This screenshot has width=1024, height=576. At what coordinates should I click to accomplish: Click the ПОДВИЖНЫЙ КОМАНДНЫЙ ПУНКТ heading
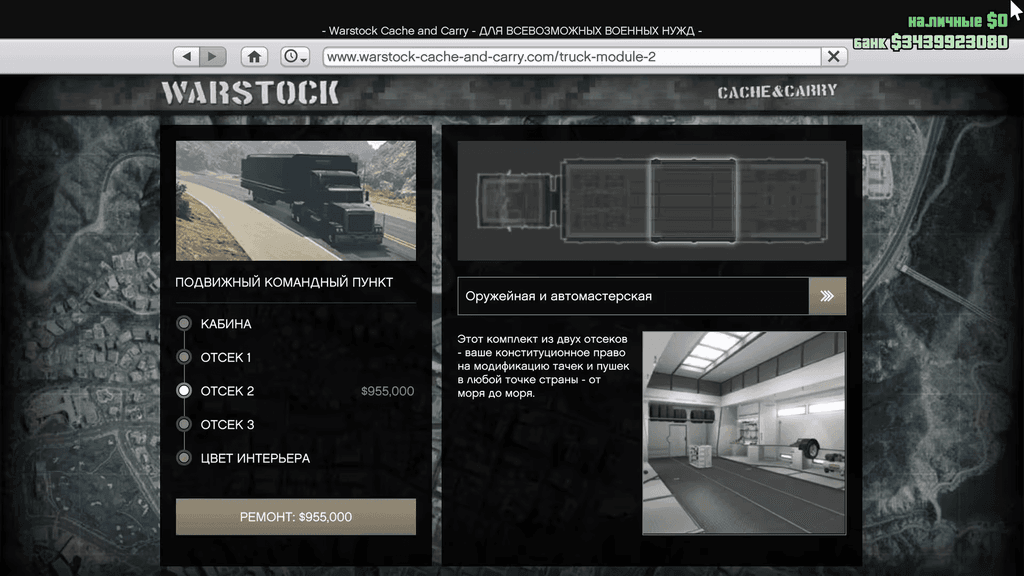[284, 282]
